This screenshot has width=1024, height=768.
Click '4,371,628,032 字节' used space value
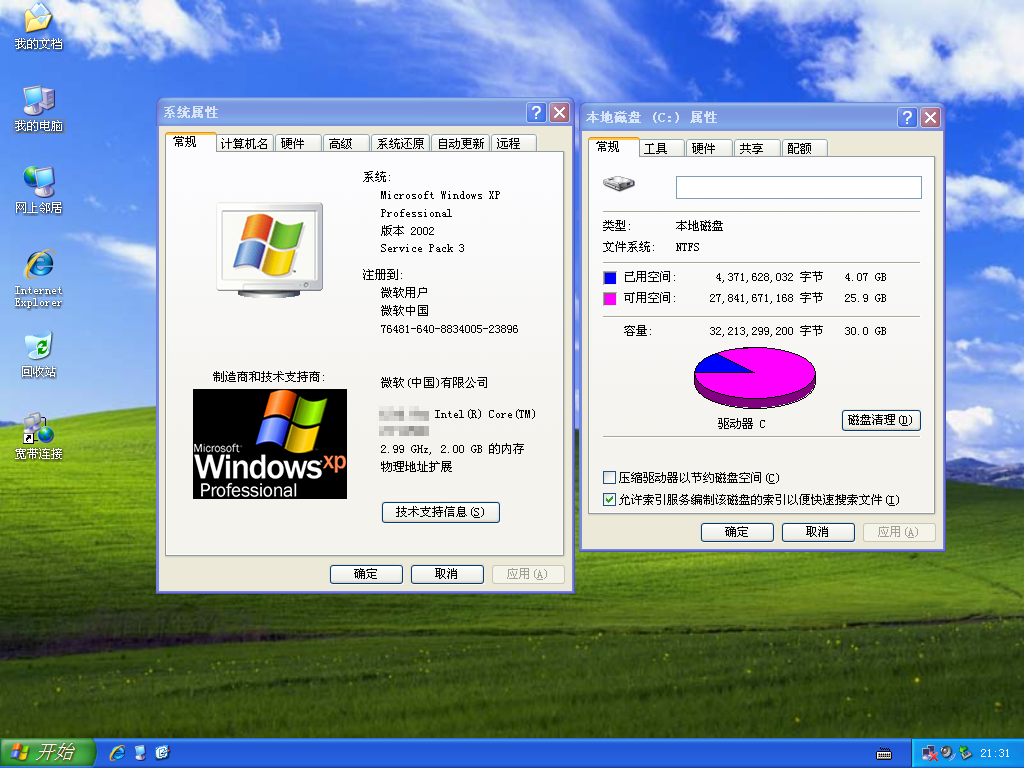tap(769, 278)
